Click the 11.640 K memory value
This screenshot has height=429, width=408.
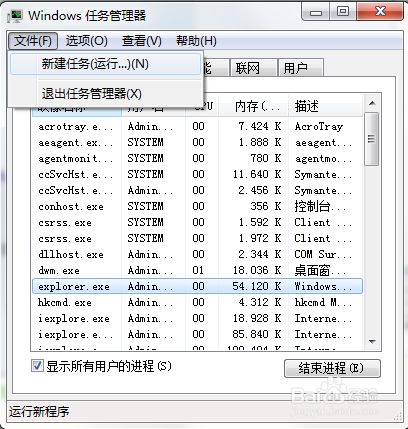257,174
